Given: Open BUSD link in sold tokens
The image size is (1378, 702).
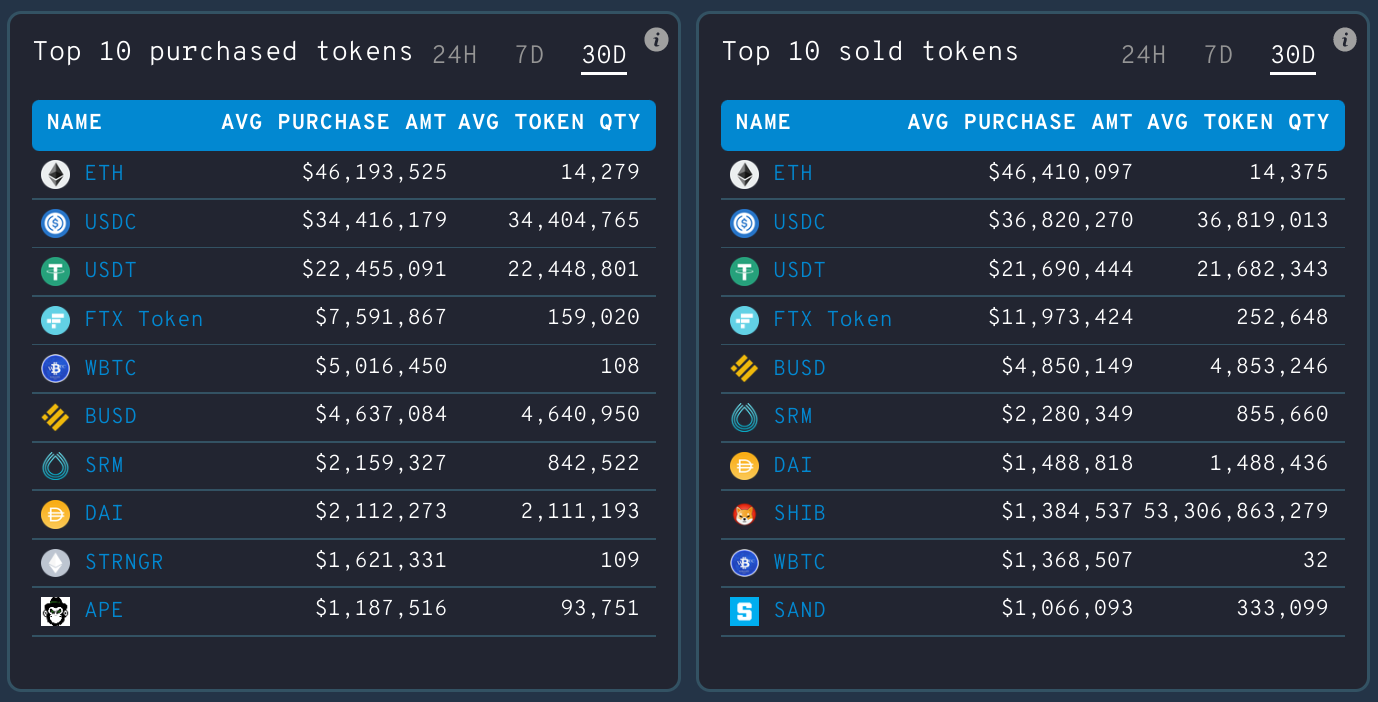Looking at the screenshot, I should coord(800,368).
